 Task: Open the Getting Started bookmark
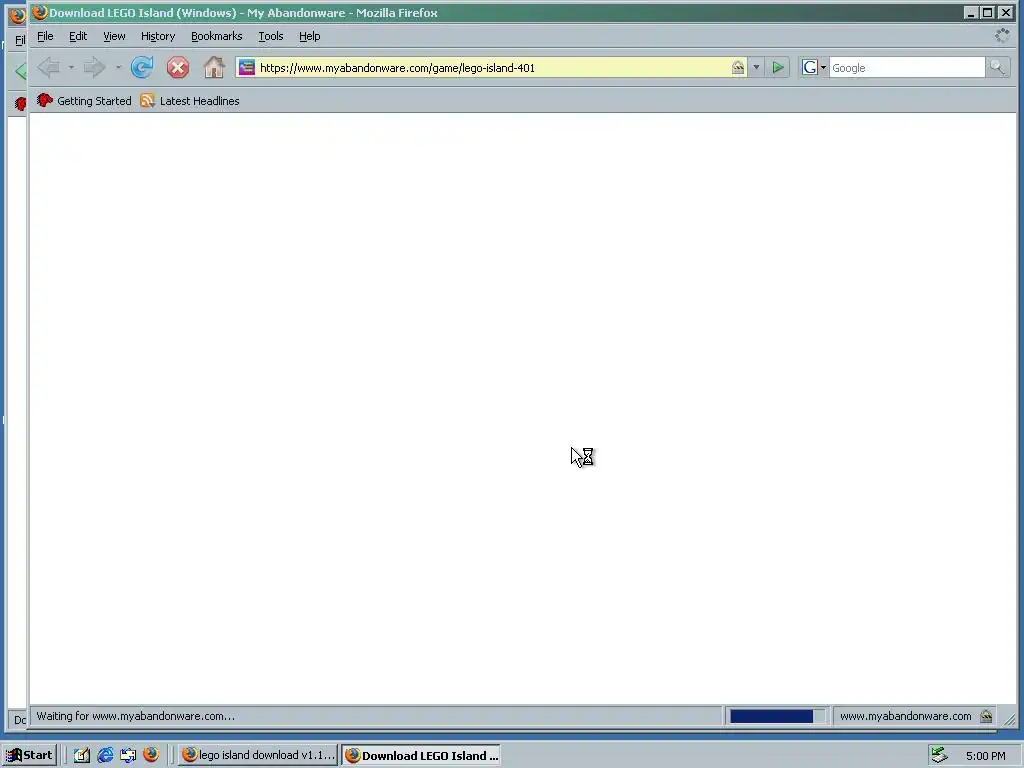[84, 101]
